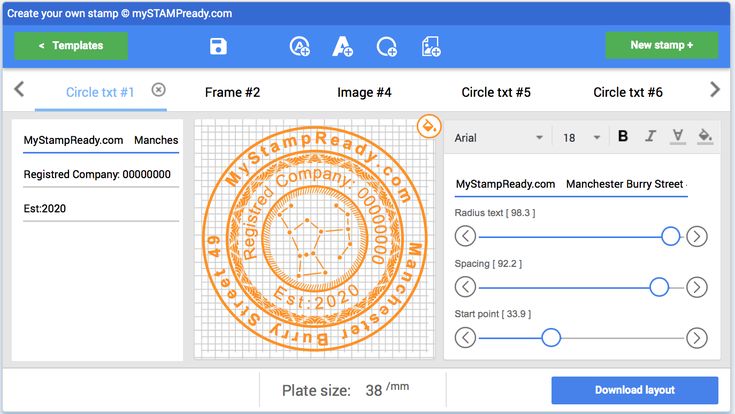Viewport: 735px width, 414px height.
Task: Click the Plate size 38 value
Action: coord(374,390)
